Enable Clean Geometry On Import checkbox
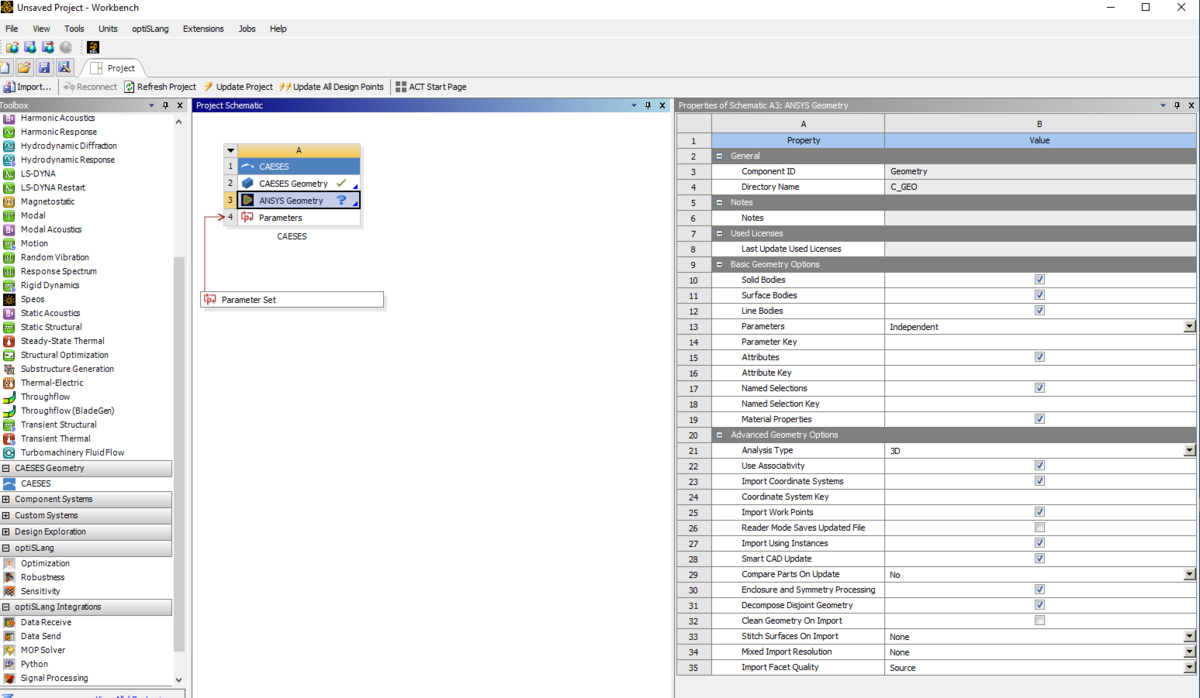Image resolution: width=1200 pixels, height=698 pixels. (1040, 621)
